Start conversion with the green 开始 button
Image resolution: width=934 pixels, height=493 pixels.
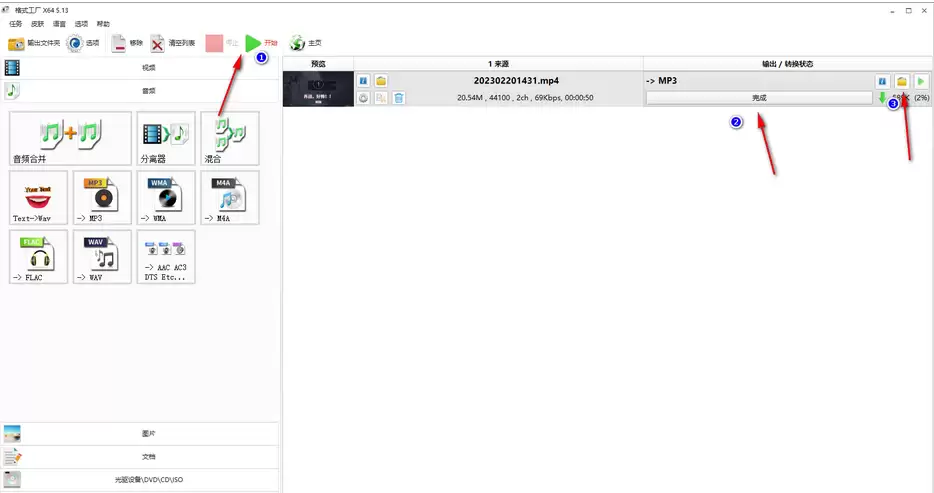(262, 43)
